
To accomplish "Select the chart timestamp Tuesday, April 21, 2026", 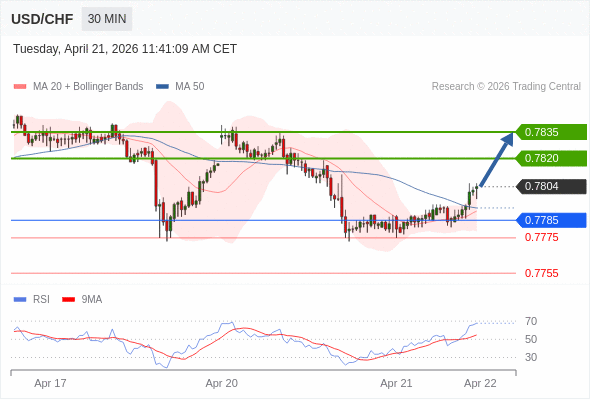I will (x=125, y=49).
